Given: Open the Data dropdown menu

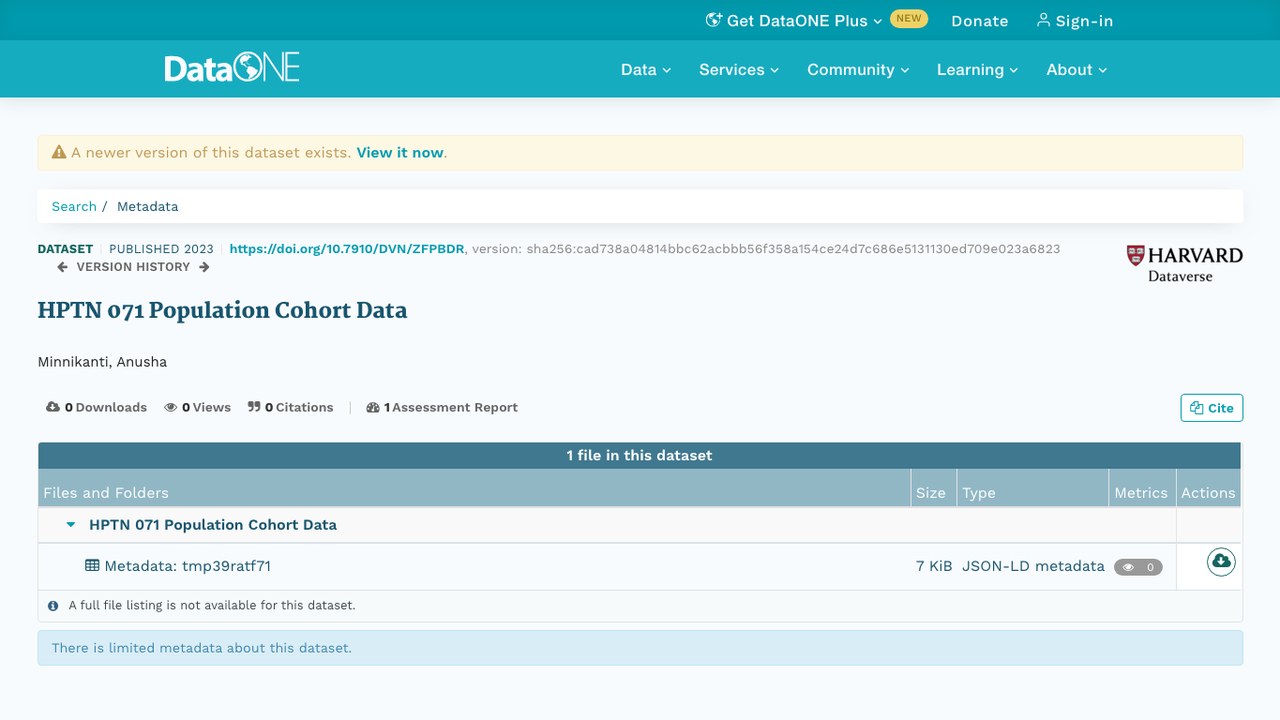Looking at the screenshot, I should pos(645,69).
